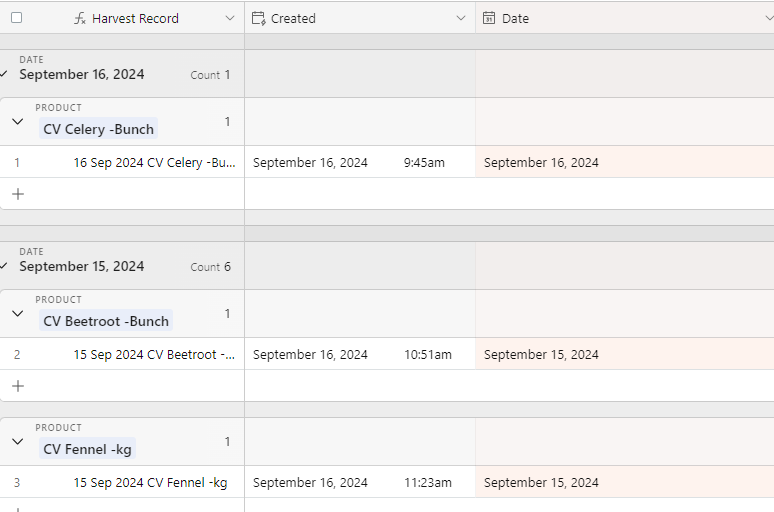Tick the select-all checkbox in header
774x512 pixels.
(16, 18)
